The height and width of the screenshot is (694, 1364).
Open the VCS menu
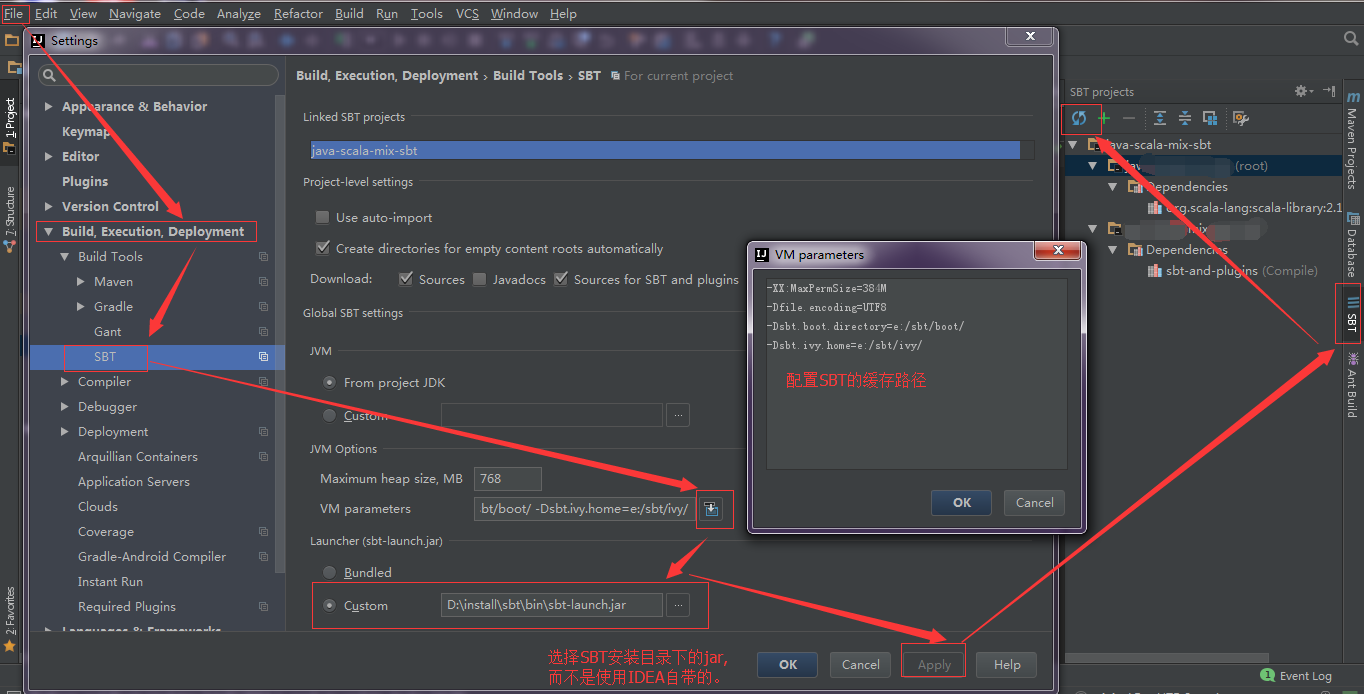[x=467, y=14]
